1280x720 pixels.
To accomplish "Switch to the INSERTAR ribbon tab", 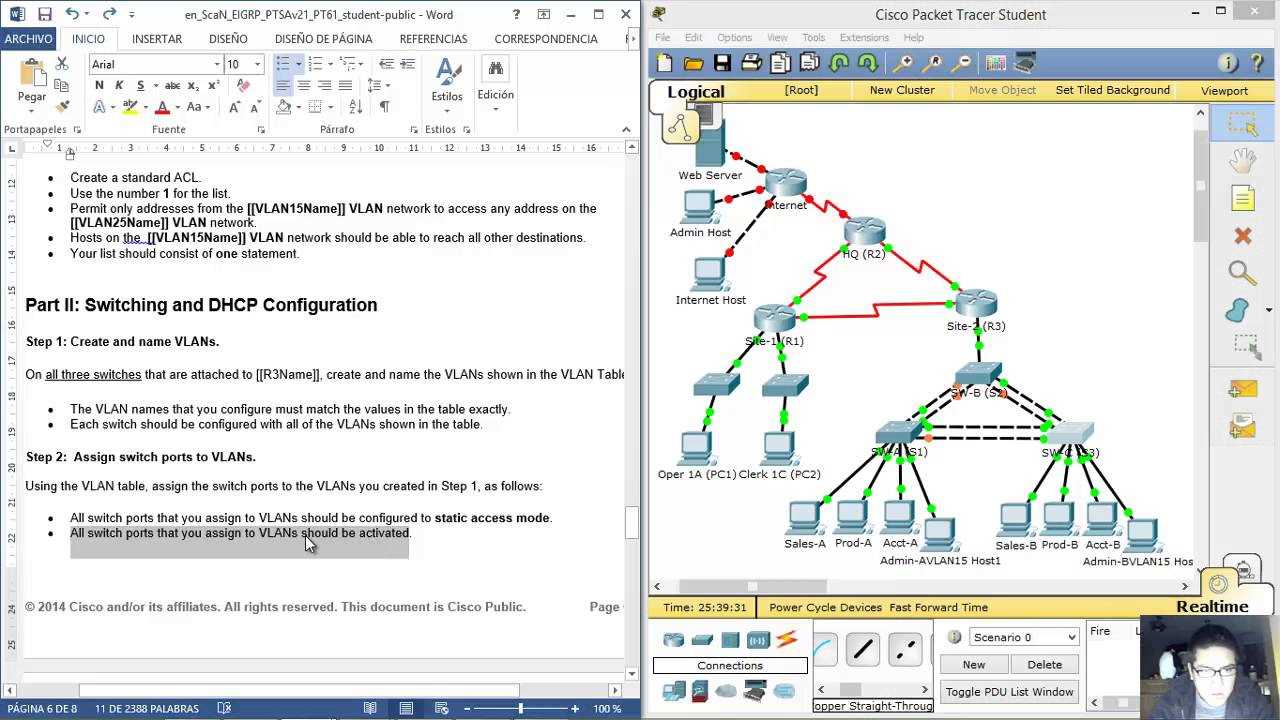I will [157, 39].
